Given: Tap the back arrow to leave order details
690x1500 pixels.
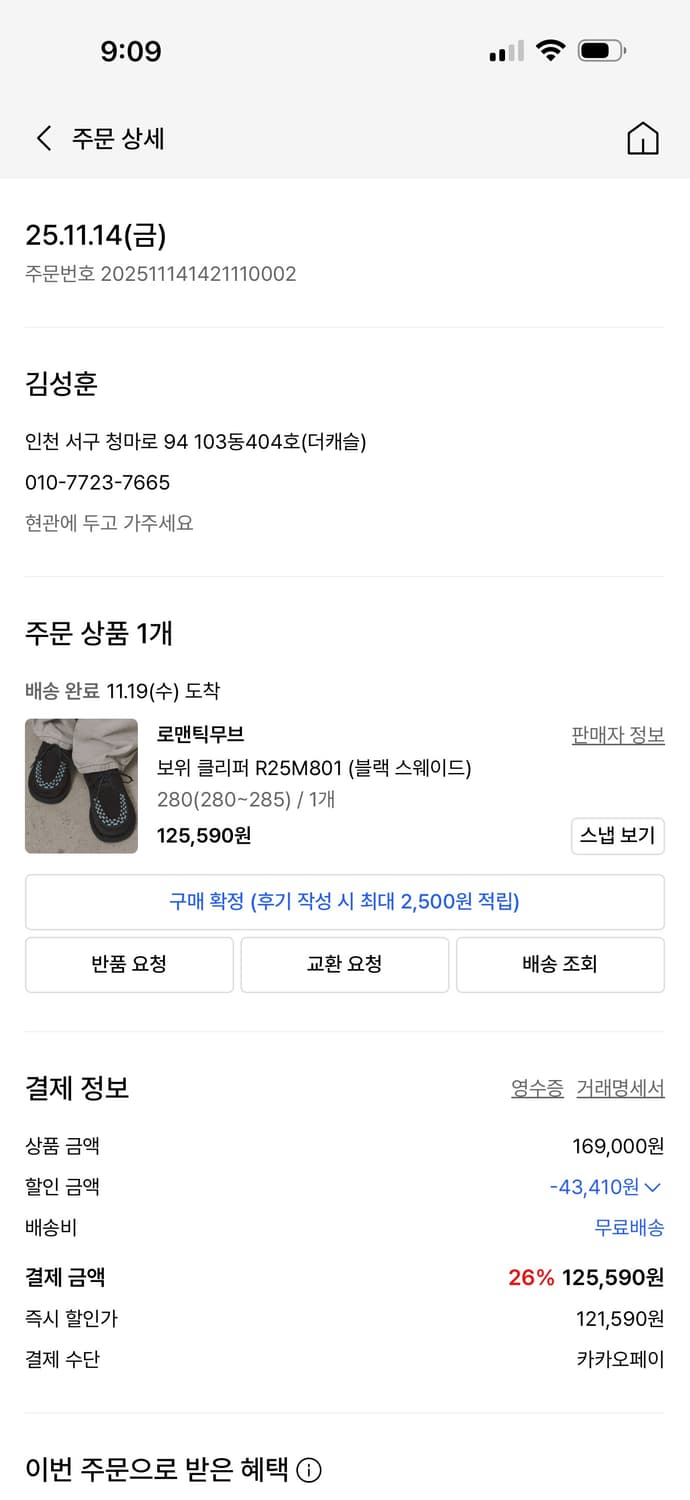Looking at the screenshot, I should coord(42,139).
